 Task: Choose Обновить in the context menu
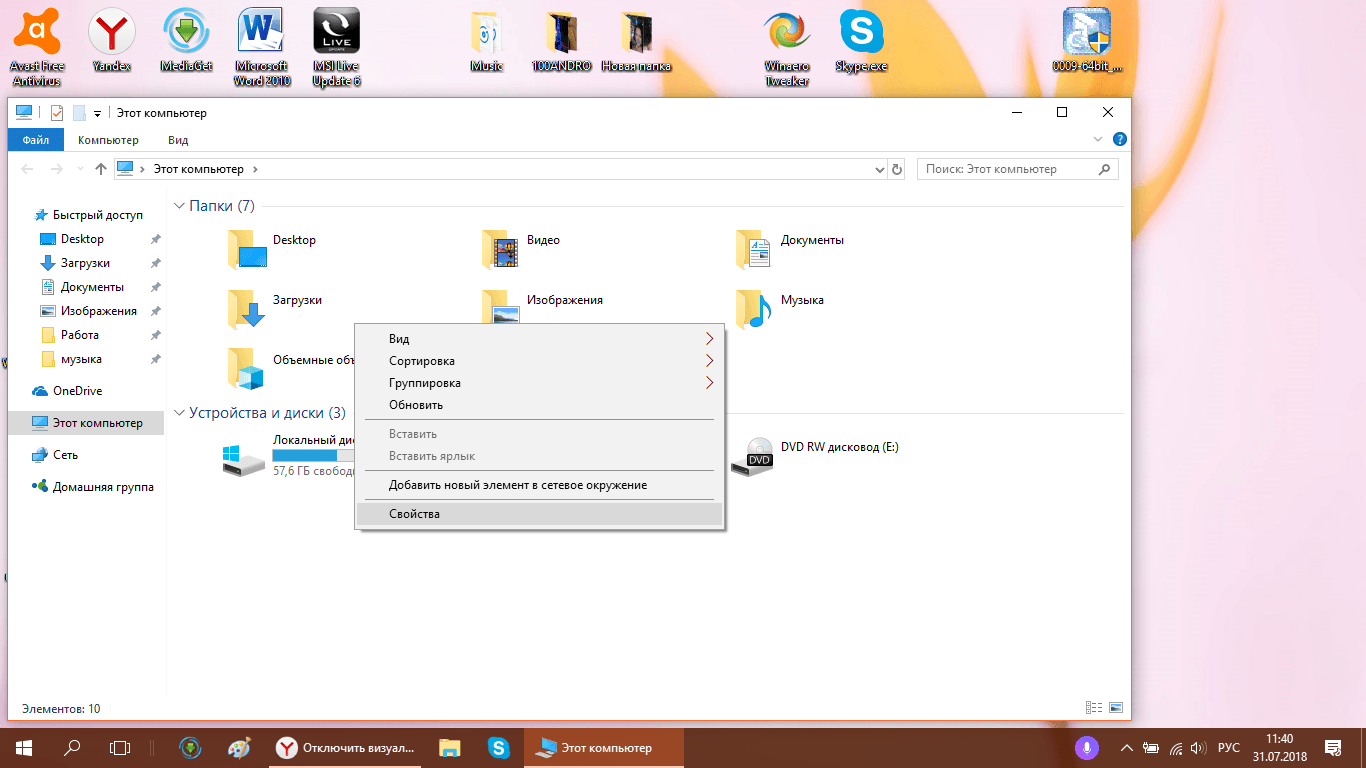[x=541, y=405]
